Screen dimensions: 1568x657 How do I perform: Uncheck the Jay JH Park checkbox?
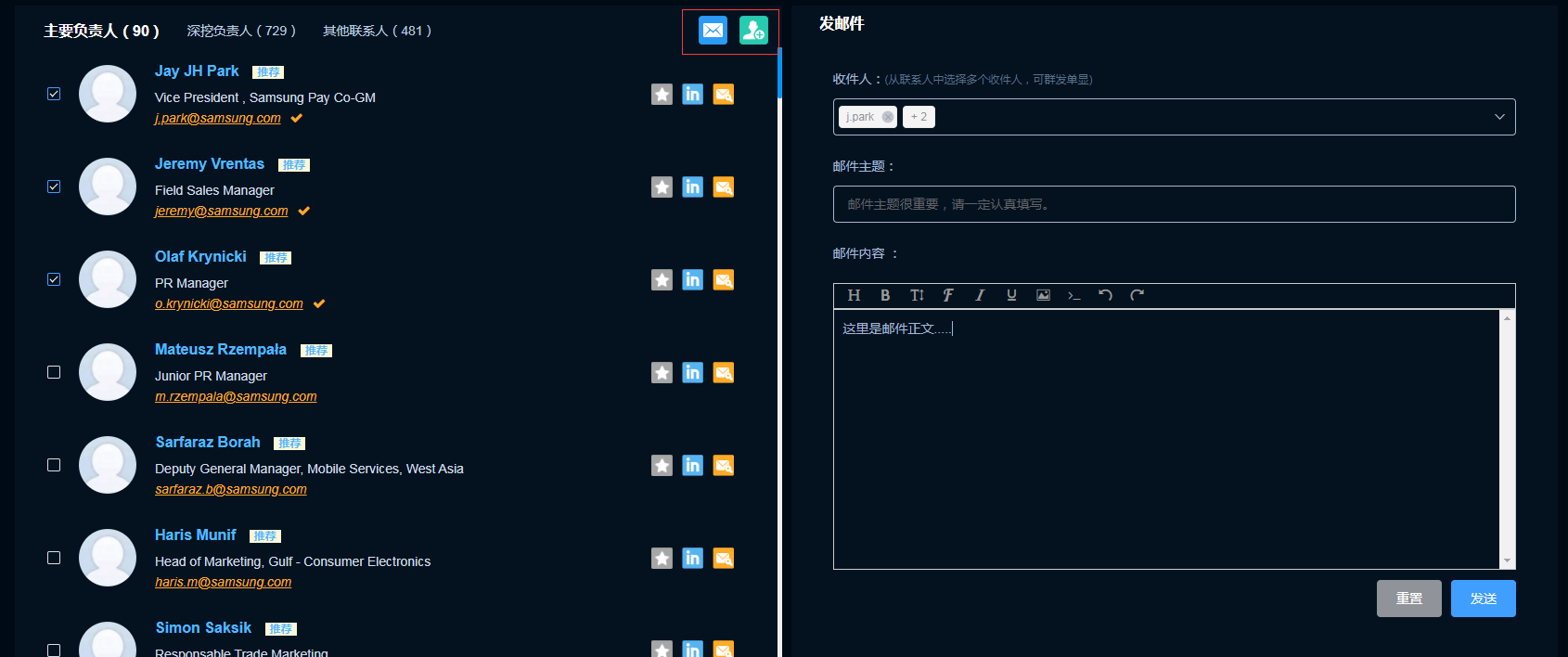point(54,94)
